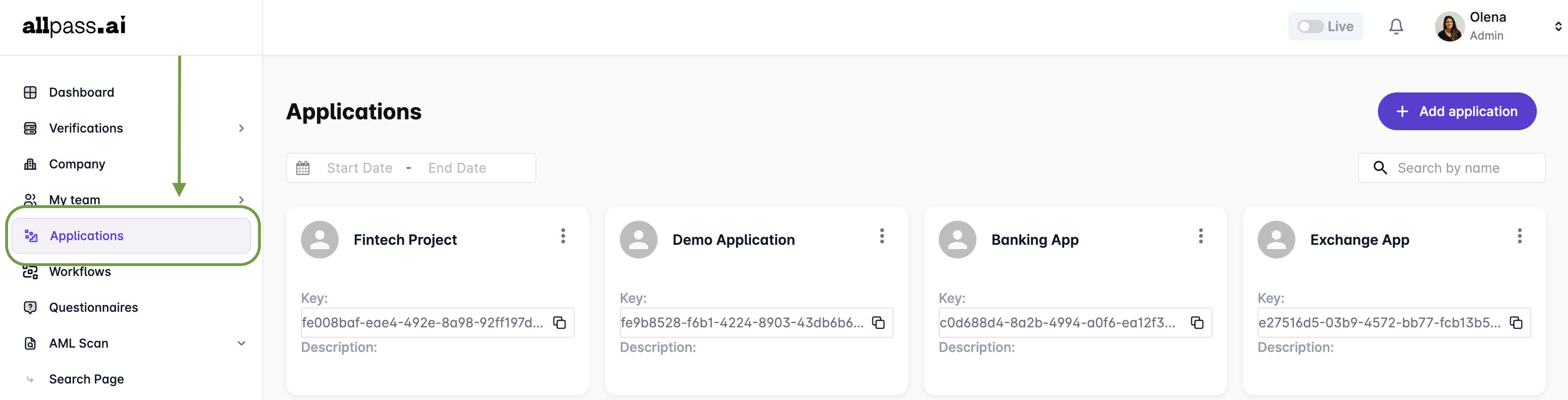This screenshot has width=1568, height=400.
Task: Copy the Exchange App key
Action: 1516,323
